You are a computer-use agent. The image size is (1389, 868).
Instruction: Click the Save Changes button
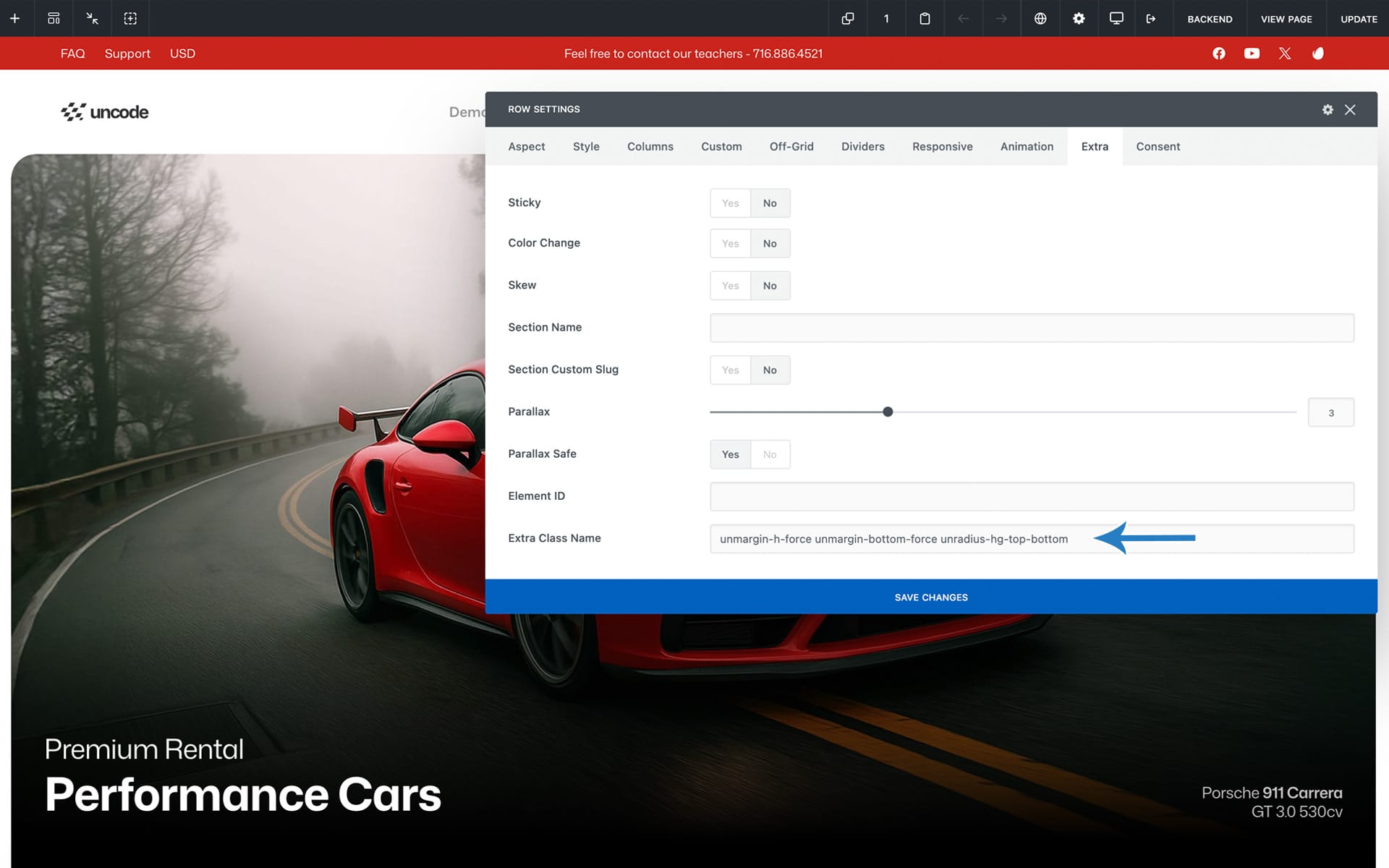(930, 597)
